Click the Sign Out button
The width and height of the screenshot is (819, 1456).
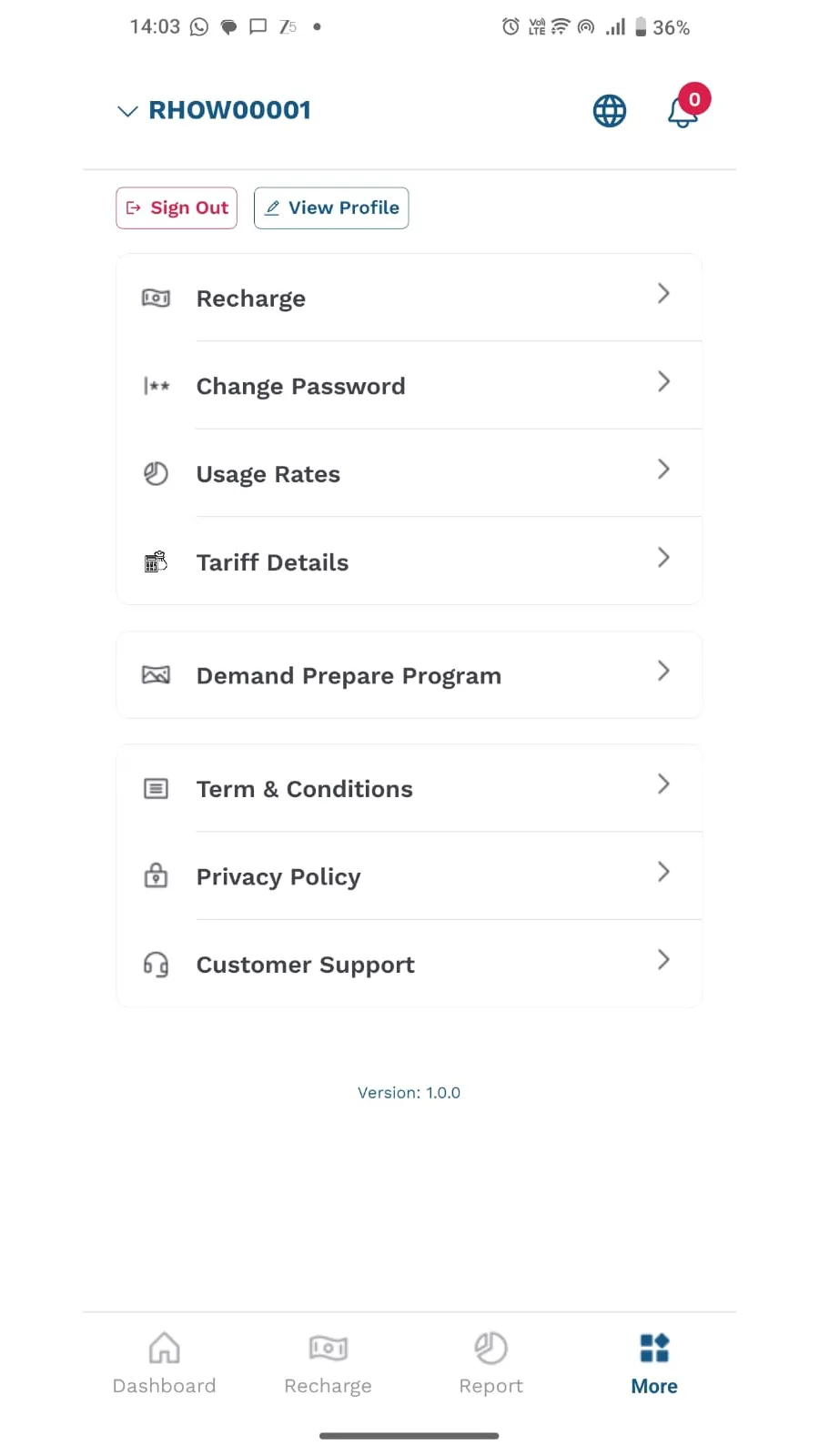[x=177, y=207]
